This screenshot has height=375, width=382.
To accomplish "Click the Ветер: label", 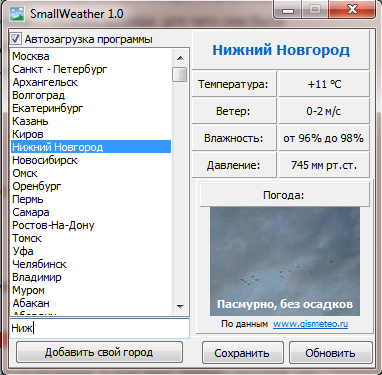I will [234, 111].
